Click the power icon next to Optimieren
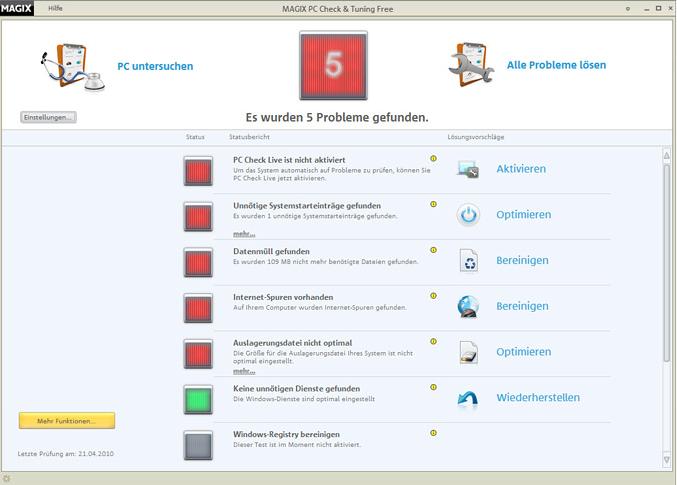This screenshot has height=485, width=677. pyautogui.click(x=468, y=215)
